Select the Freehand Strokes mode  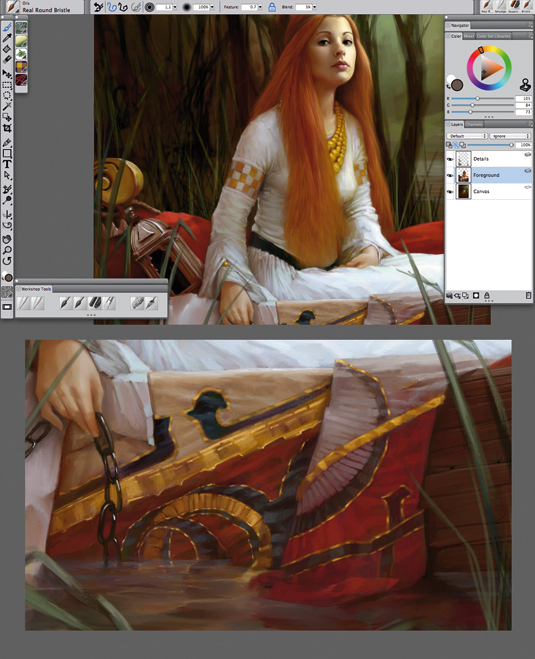coord(112,7)
